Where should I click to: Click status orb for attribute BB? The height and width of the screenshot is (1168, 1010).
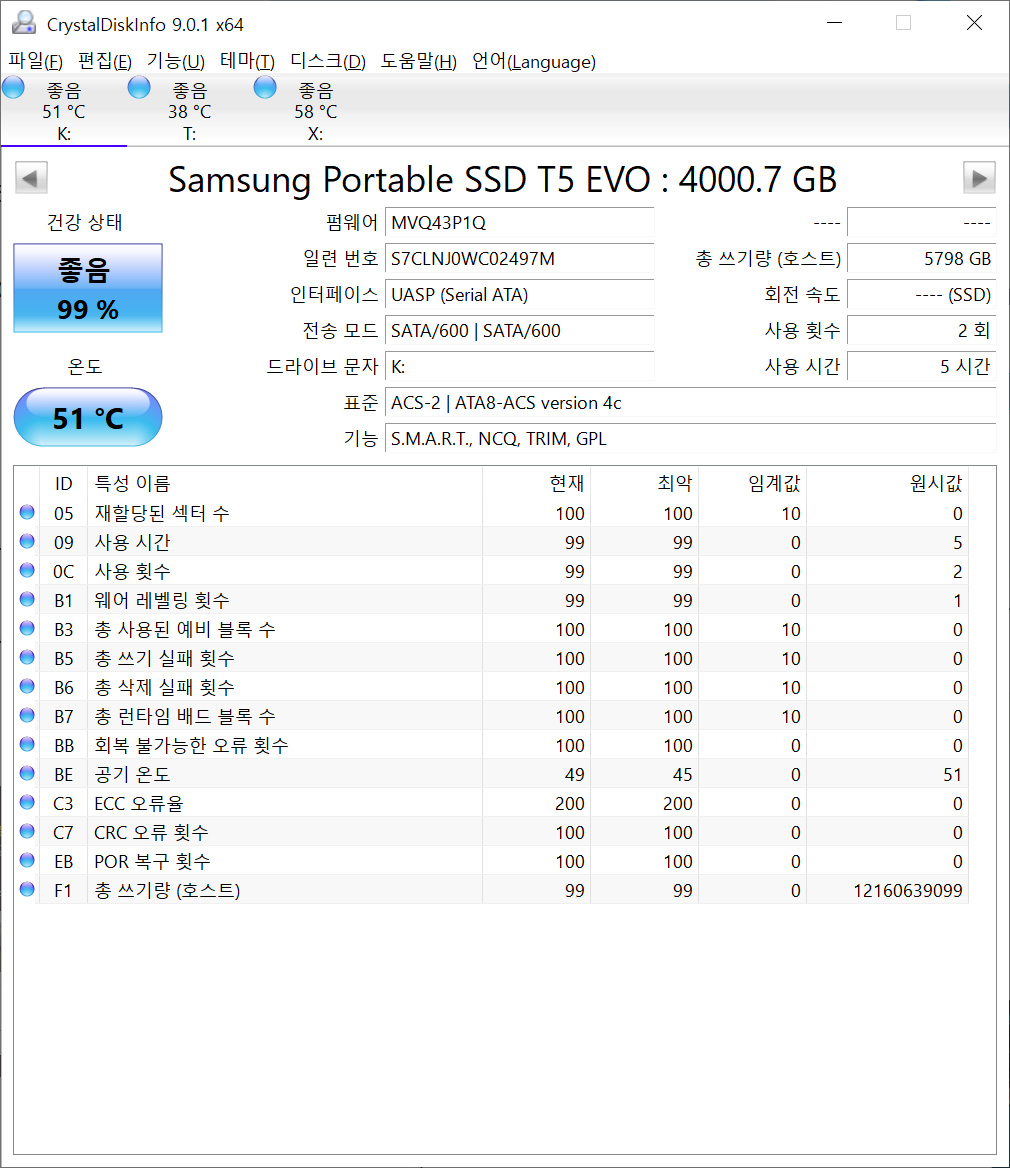28,745
